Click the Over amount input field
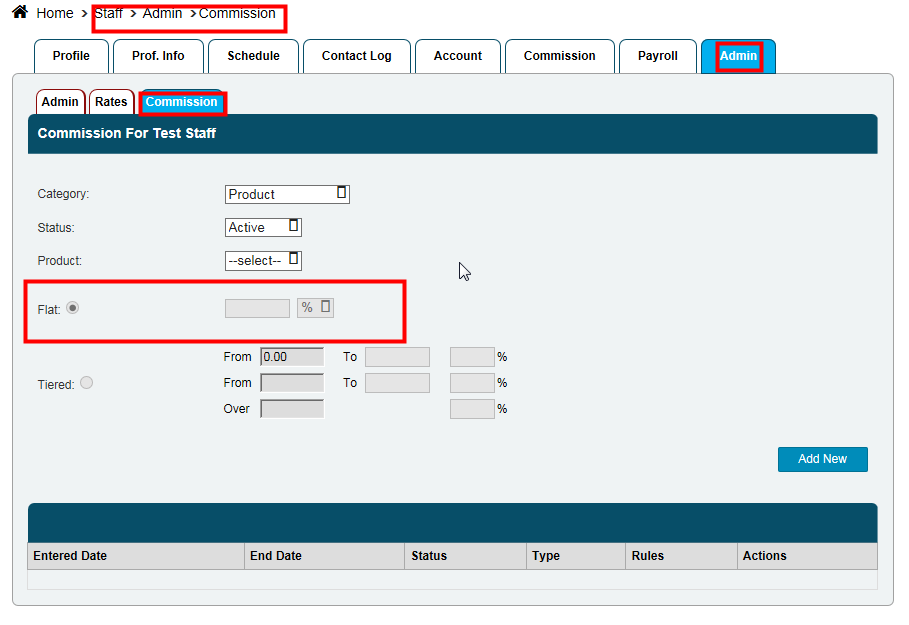 tap(291, 408)
